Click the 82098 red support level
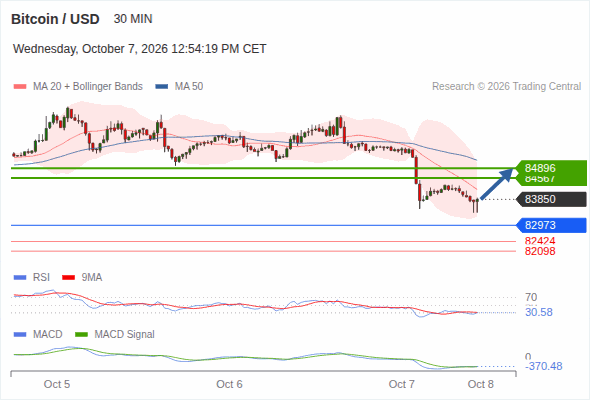This screenshot has width=590, height=400. 540,251
